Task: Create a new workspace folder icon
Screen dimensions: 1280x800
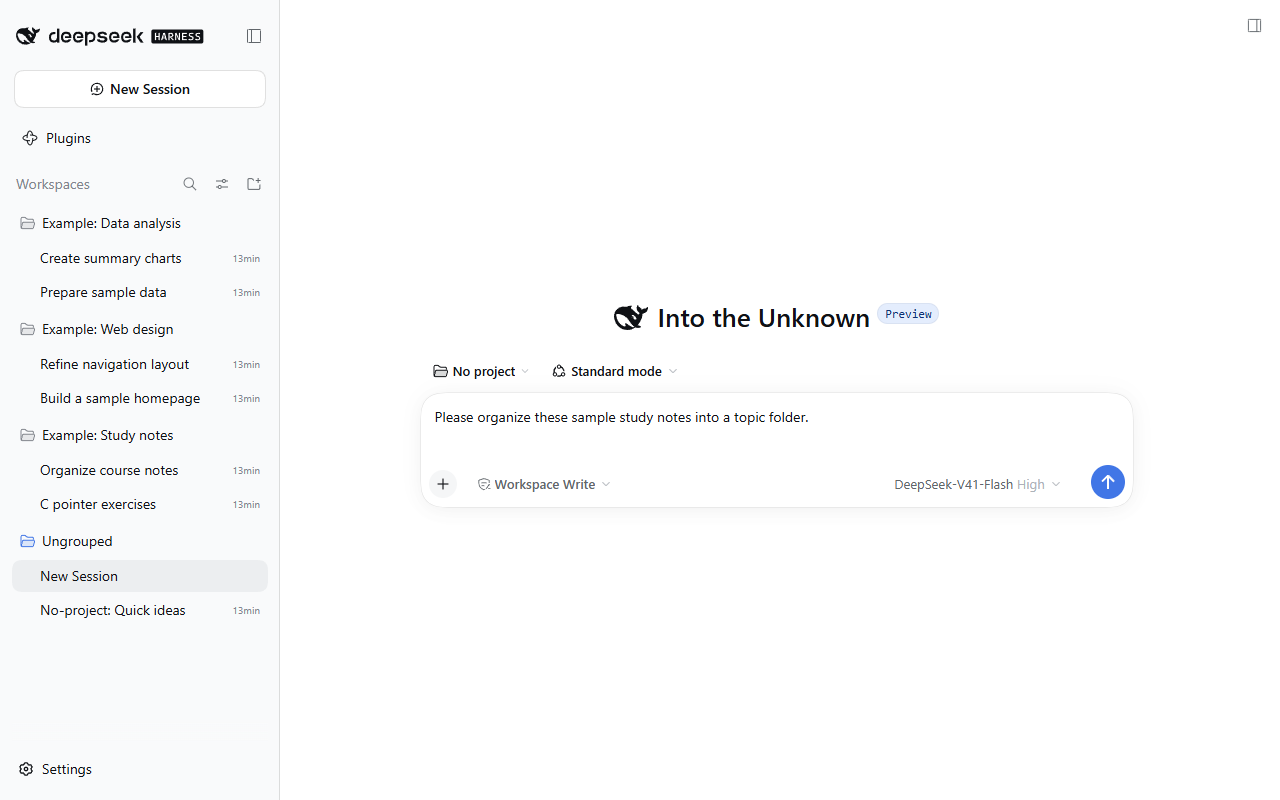Action: pos(254,184)
